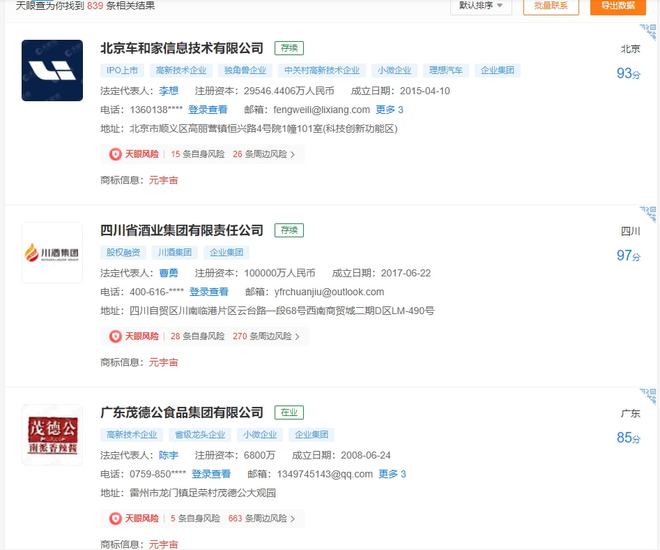The width and height of the screenshot is (660, 550).
Task: Click 天眼风险 icon for 北京车和家
Action: tap(115, 154)
